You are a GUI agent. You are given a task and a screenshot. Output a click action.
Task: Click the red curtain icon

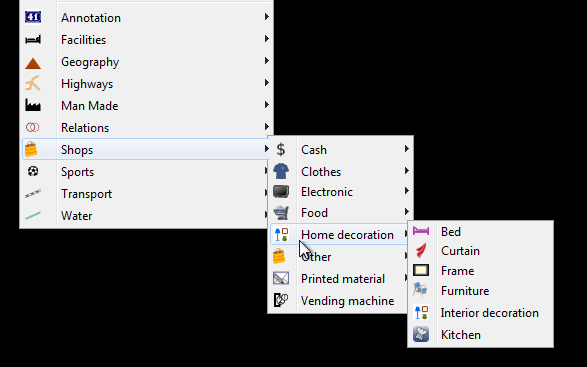tap(421, 251)
